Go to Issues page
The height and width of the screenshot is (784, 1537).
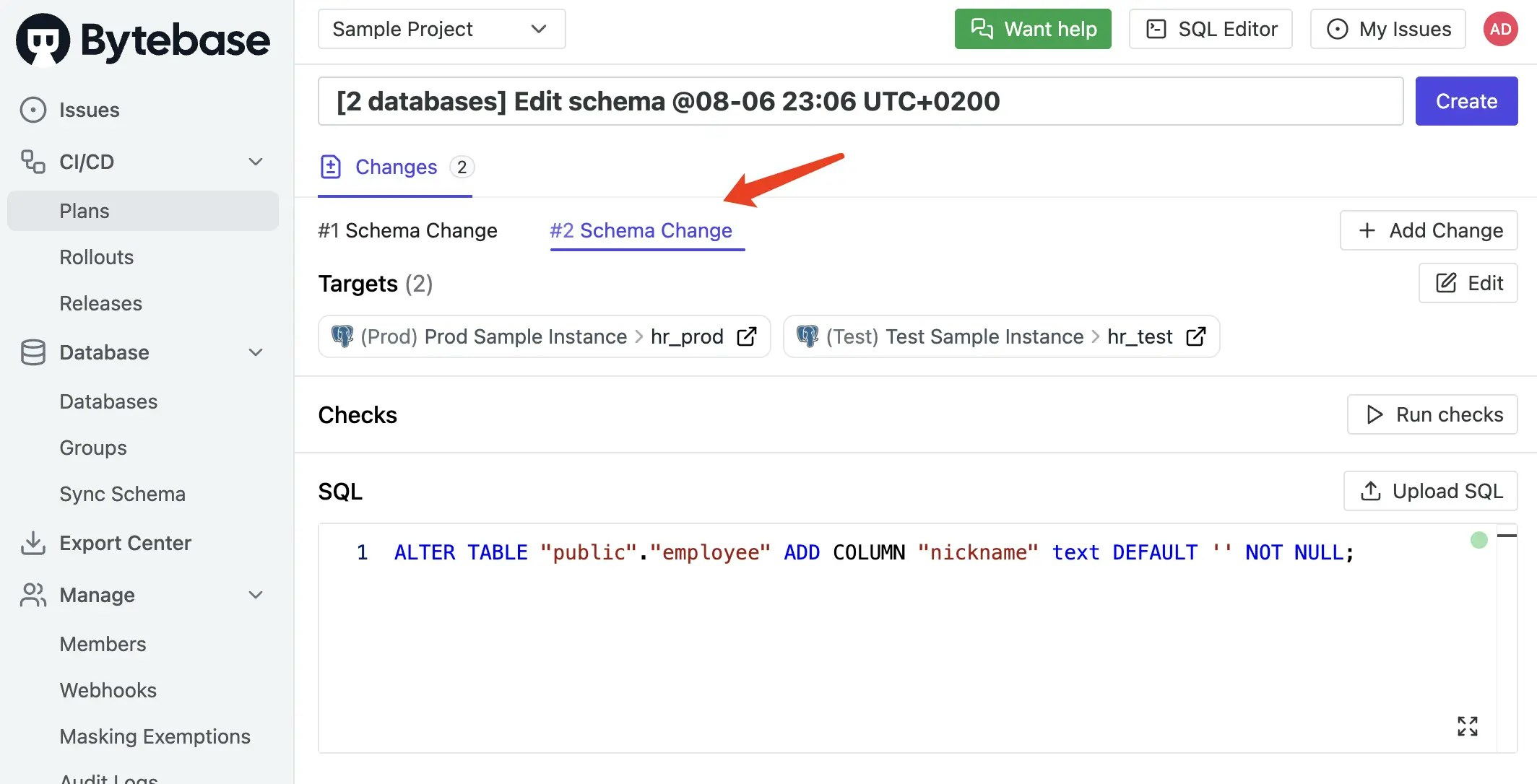pyautogui.click(x=90, y=110)
